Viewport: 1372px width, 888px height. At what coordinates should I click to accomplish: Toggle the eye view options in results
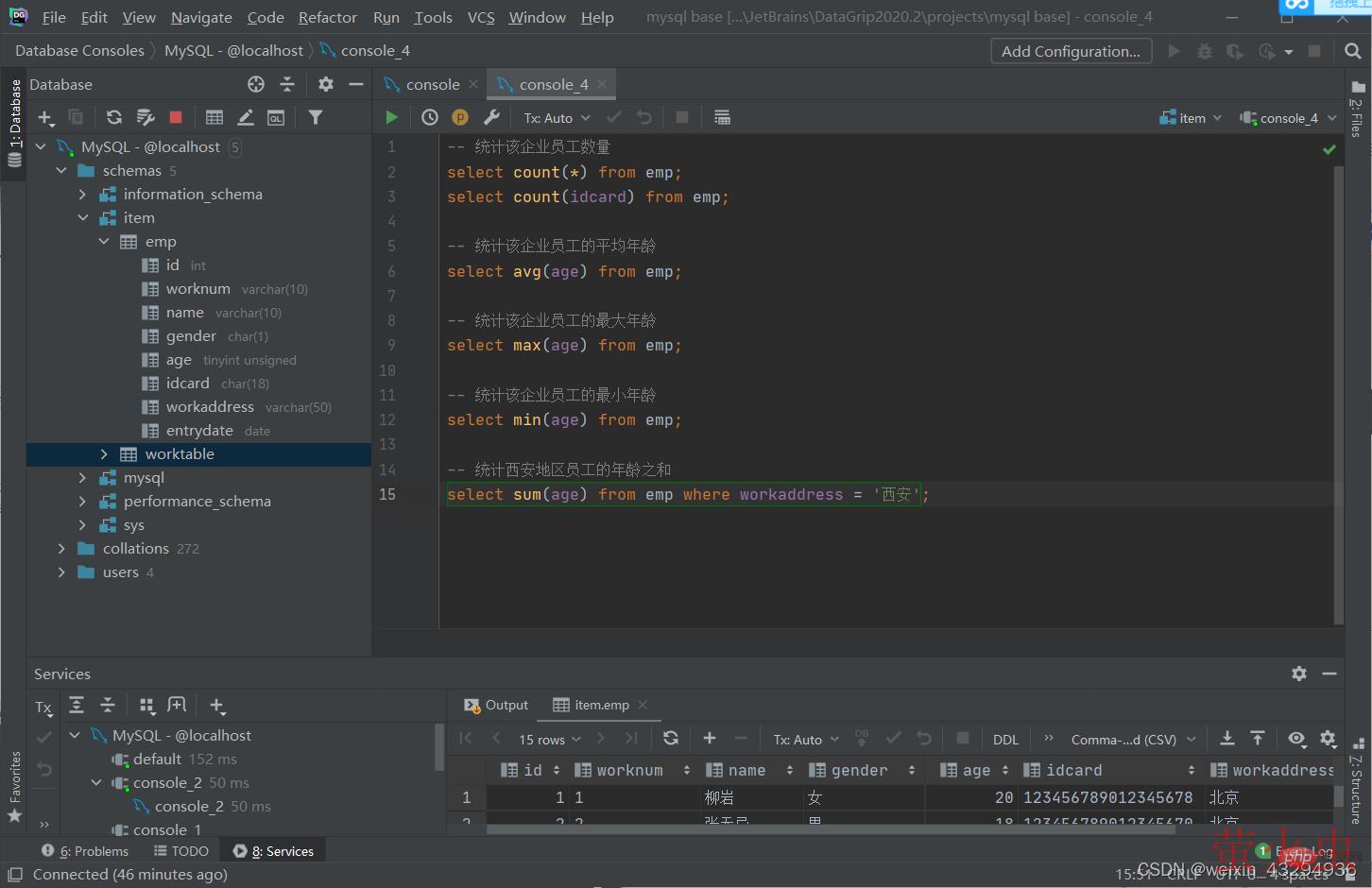1296,739
